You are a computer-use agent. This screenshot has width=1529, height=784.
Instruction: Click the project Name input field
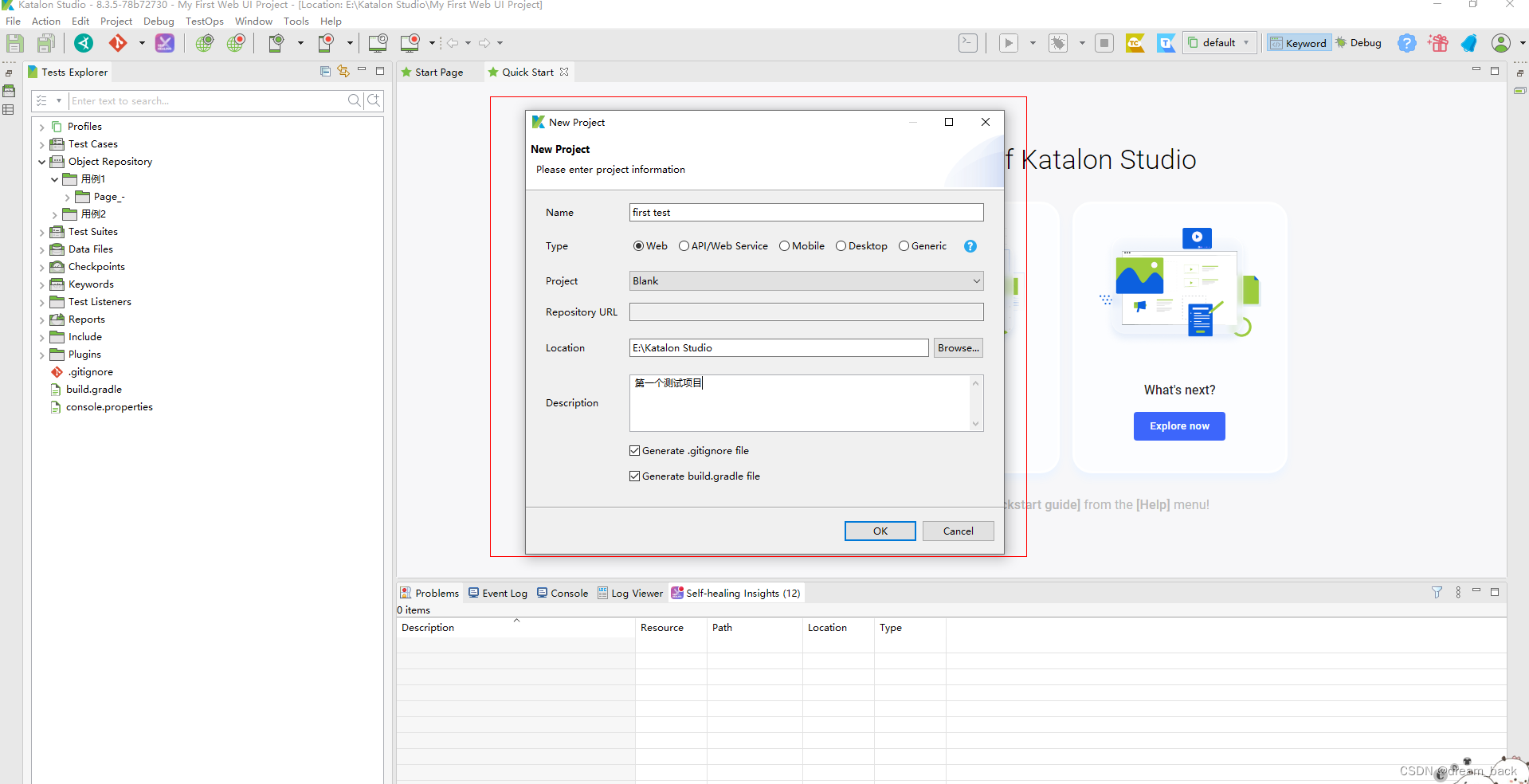click(806, 213)
